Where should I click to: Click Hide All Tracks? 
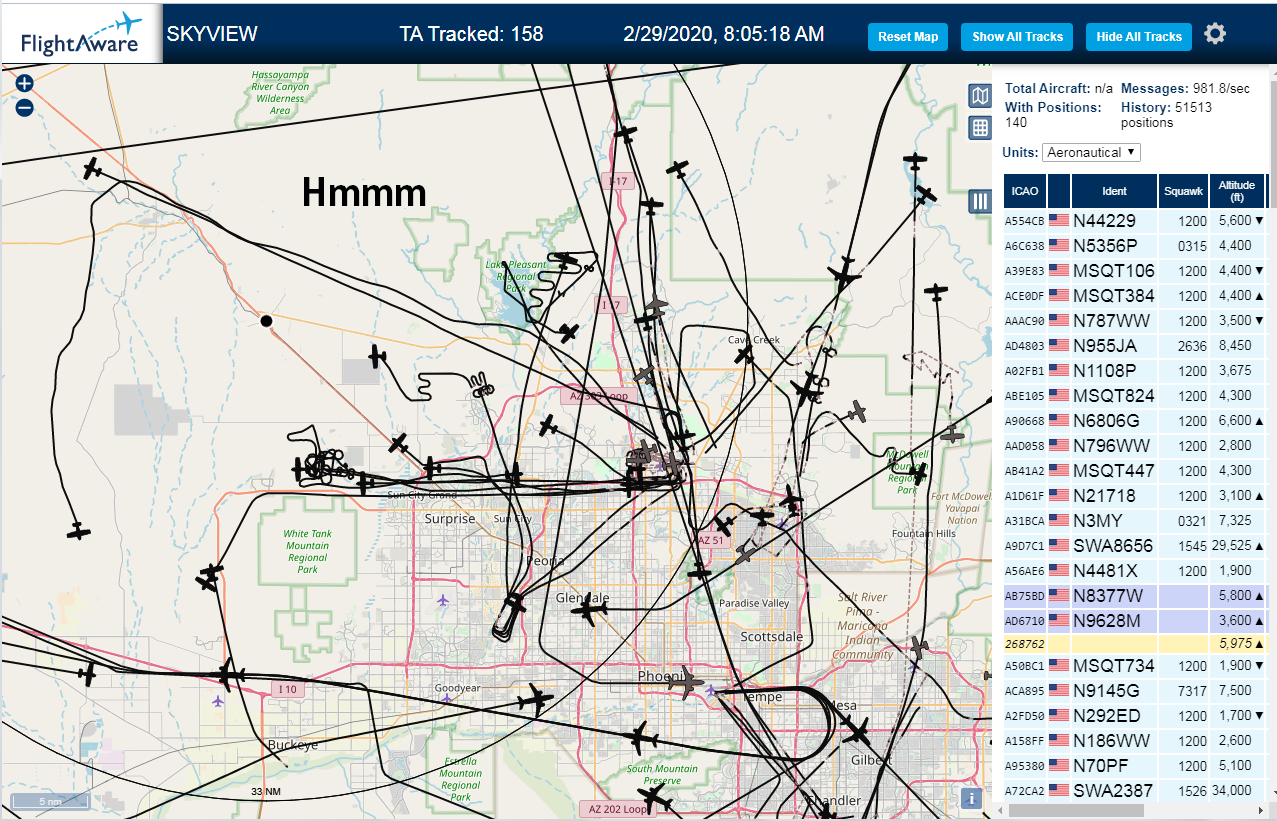pyautogui.click(x=1139, y=37)
